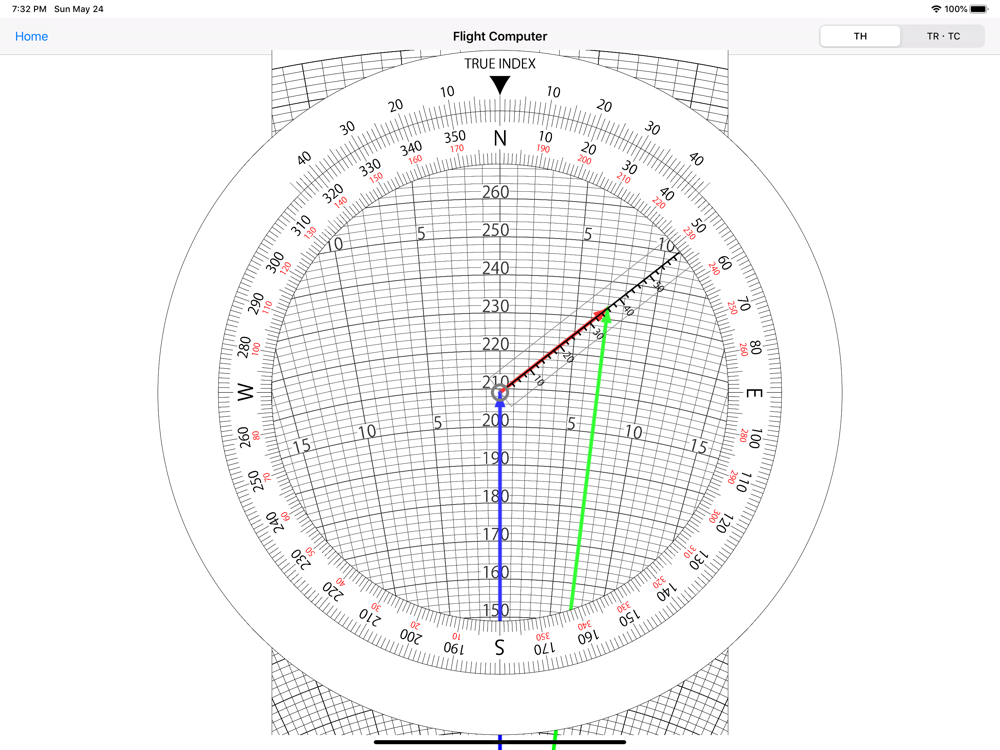1000x750 pixels.
Task: Click the 190 speed label on the center line
Action: click(496, 458)
